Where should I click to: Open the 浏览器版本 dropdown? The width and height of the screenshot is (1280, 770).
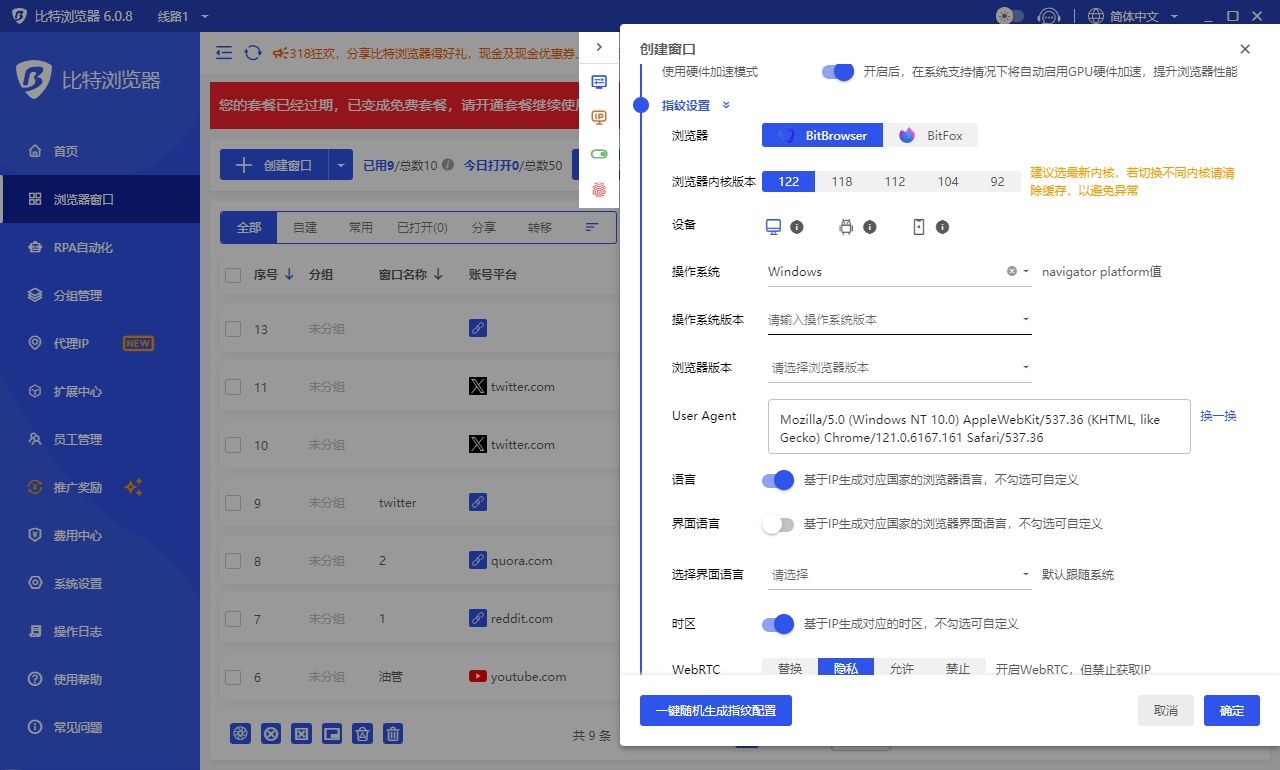[x=899, y=368]
